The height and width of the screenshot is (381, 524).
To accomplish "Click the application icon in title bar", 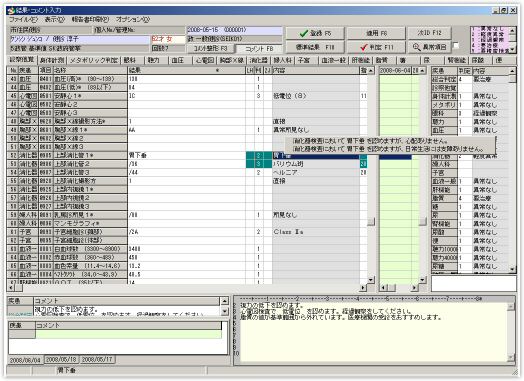I will 11,10.
